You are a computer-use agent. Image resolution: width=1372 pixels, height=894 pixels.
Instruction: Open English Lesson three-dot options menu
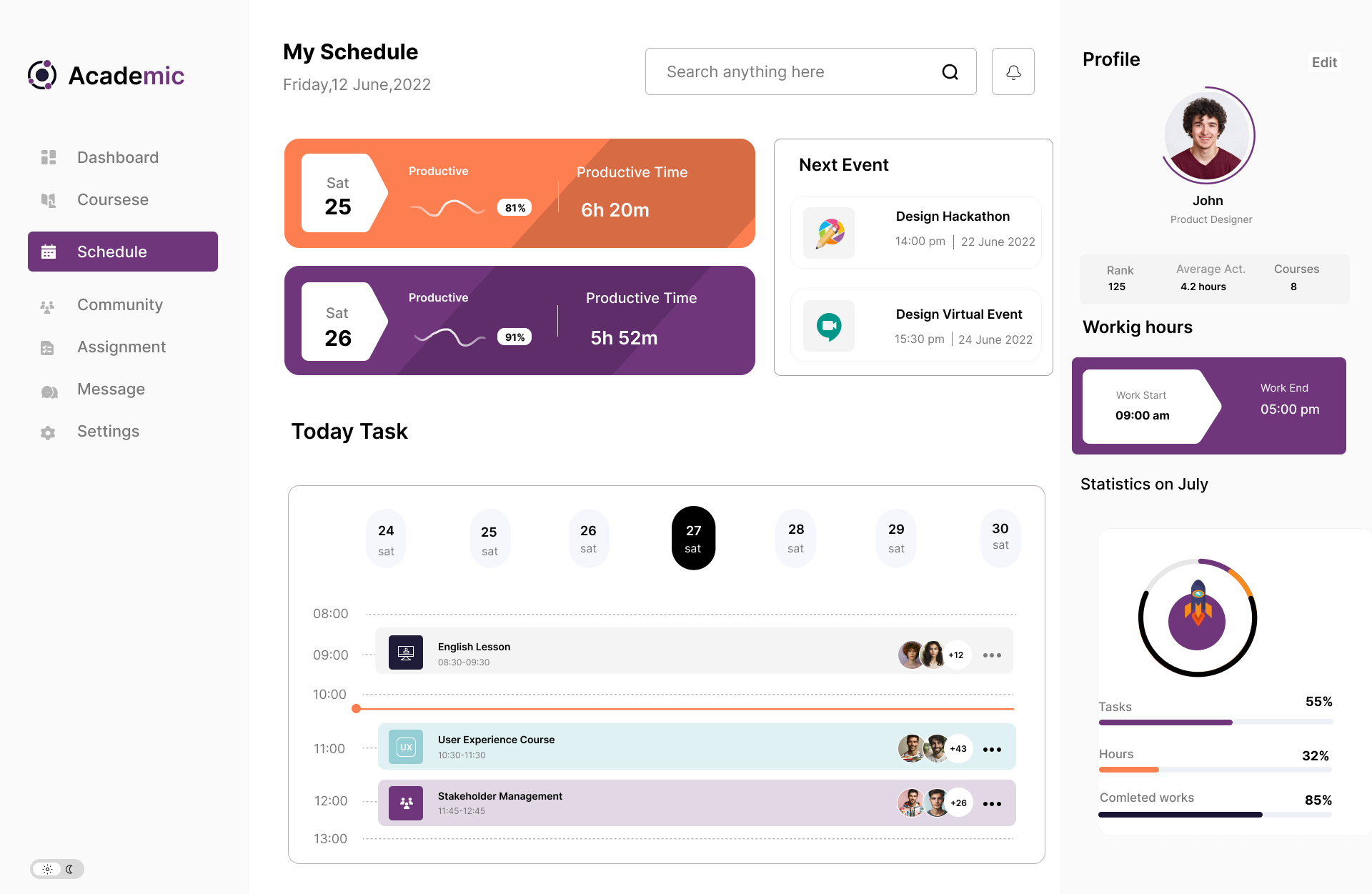click(992, 655)
